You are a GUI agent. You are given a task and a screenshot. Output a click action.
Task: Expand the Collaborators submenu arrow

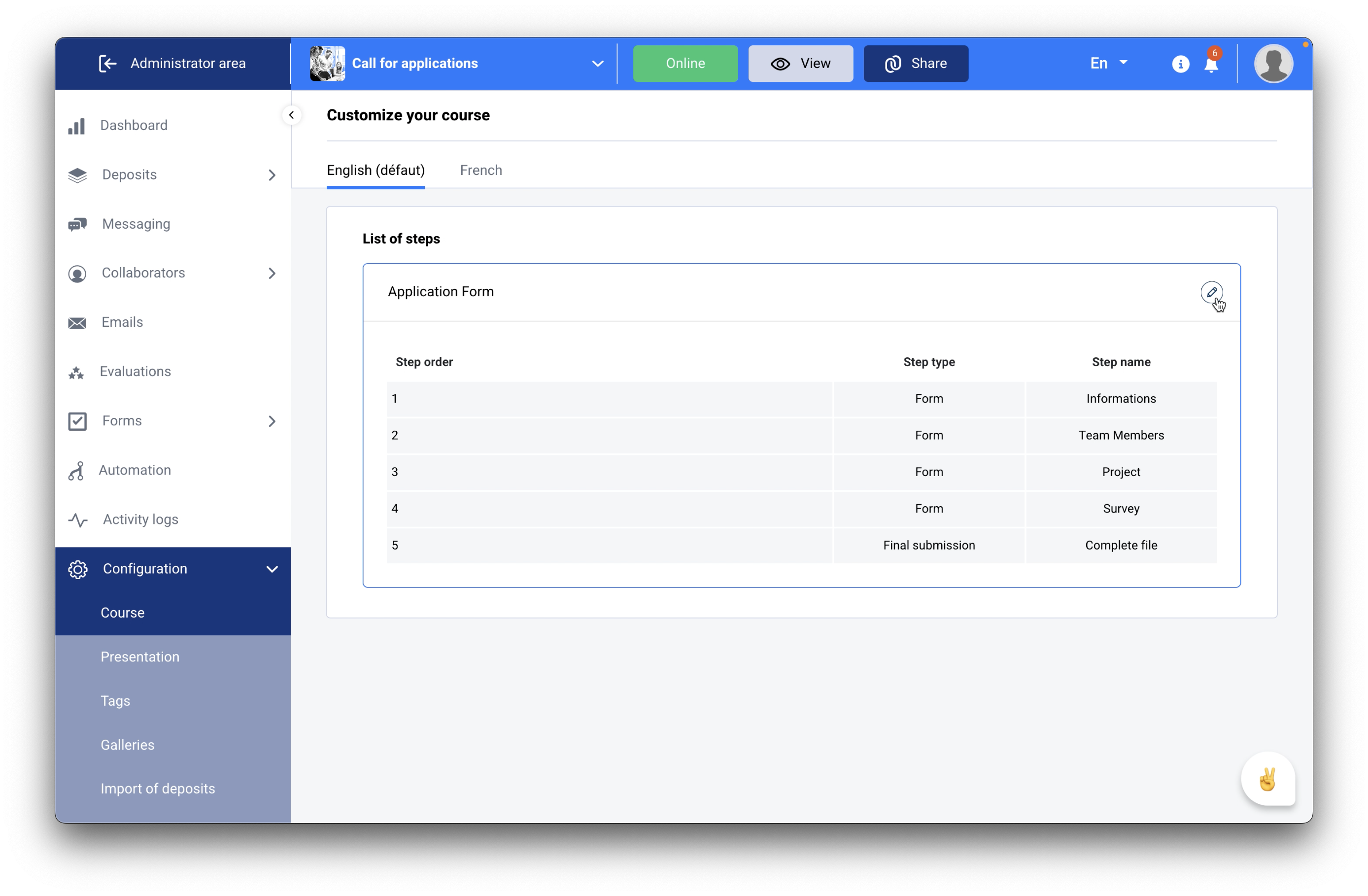coord(272,274)
